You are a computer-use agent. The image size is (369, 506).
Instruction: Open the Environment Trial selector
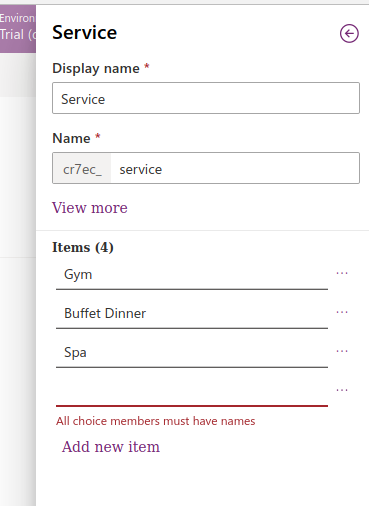[18, 28]
